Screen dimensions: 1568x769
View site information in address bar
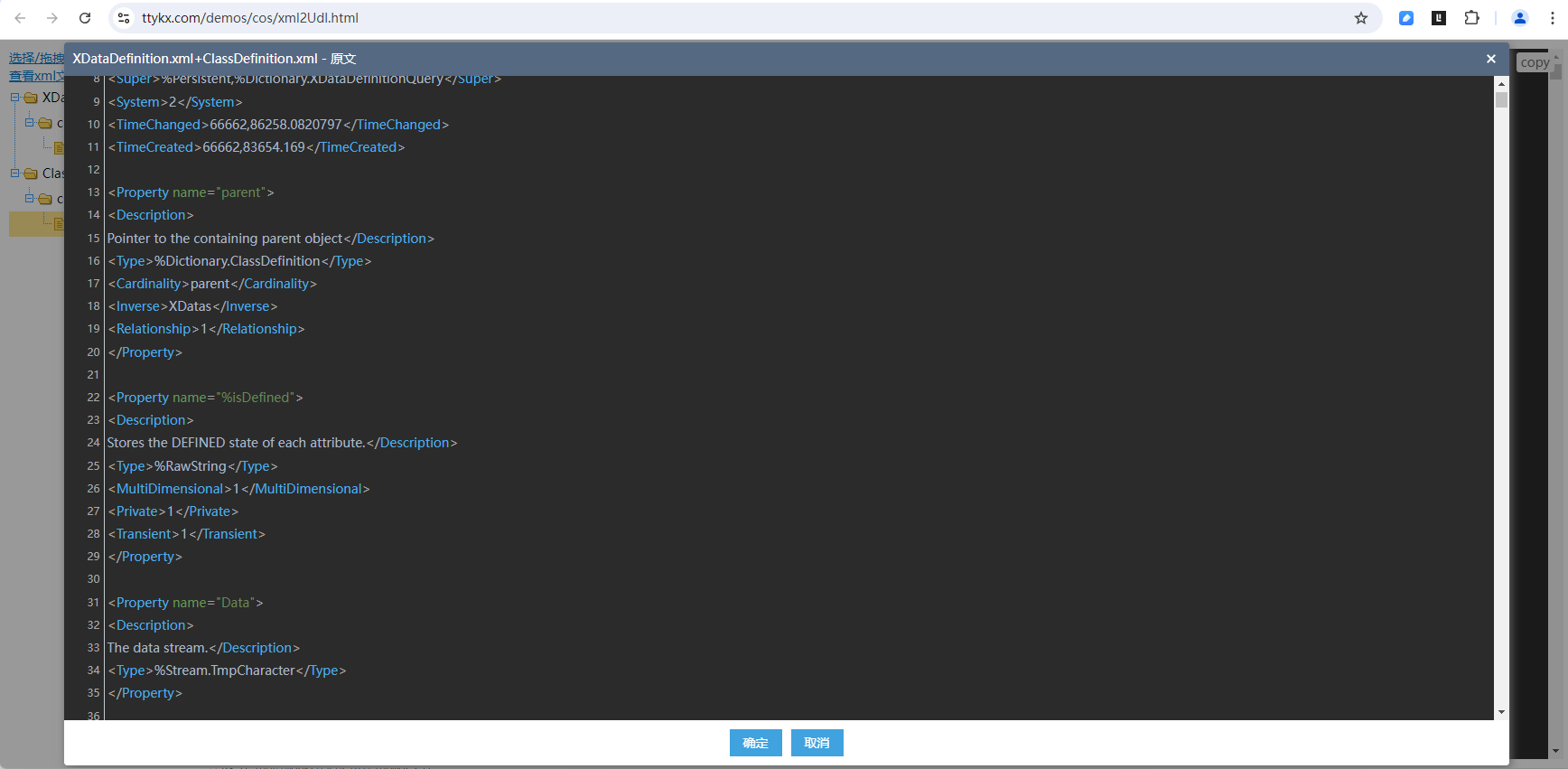pyautogui.click(x=125, y=18)
